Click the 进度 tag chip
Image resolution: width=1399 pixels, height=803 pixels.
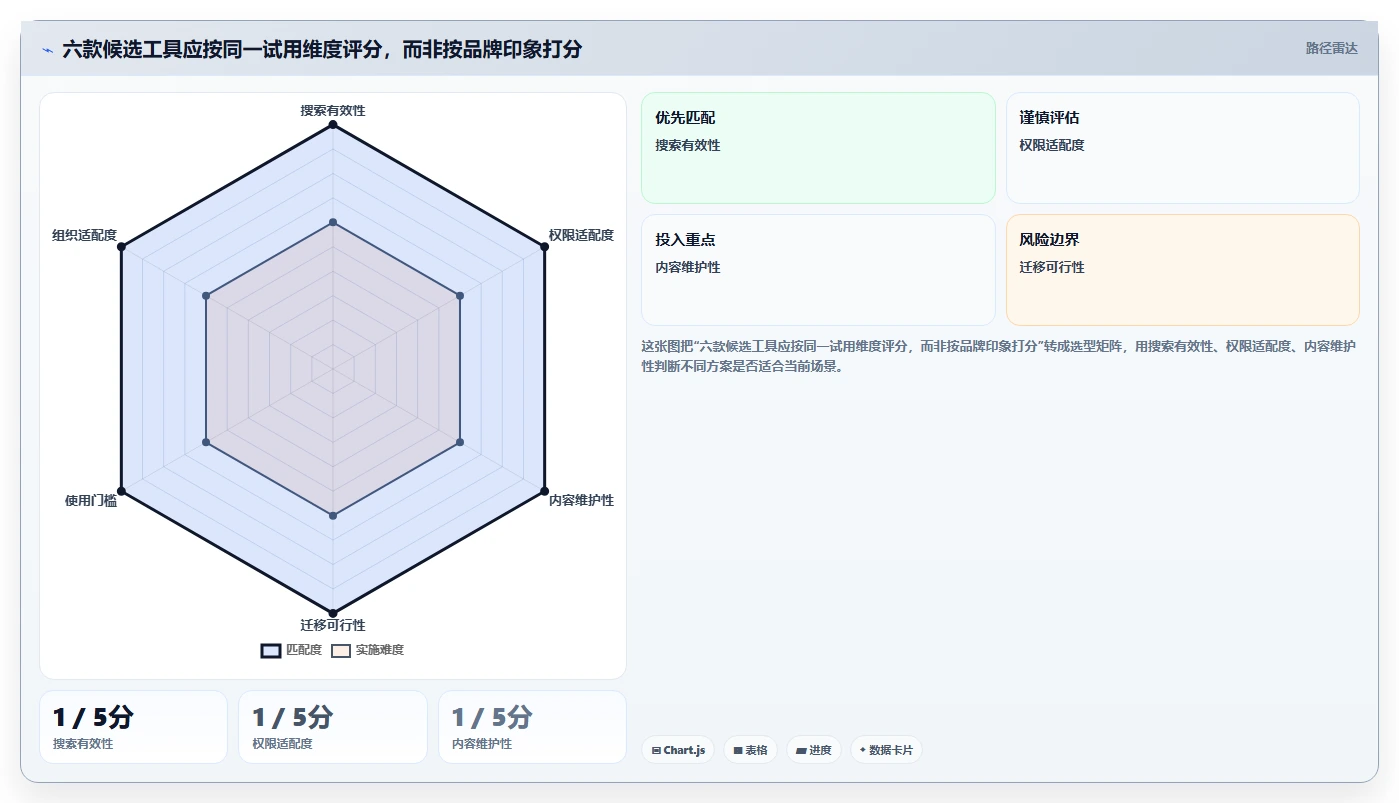pos(813,750)
